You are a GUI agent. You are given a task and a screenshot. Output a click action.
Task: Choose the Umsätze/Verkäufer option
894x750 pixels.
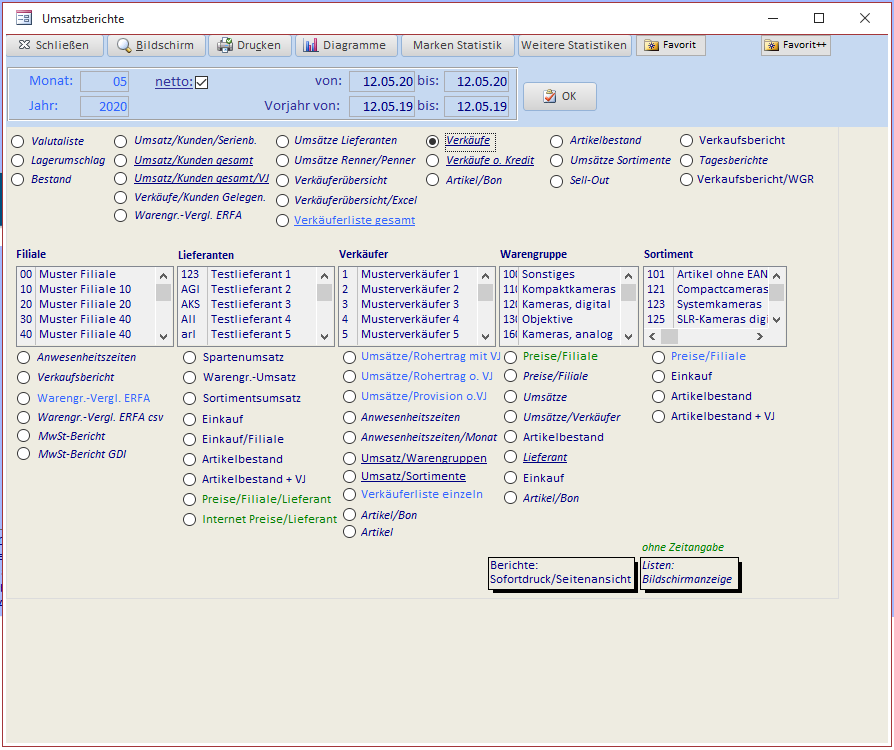click(511, 417)
